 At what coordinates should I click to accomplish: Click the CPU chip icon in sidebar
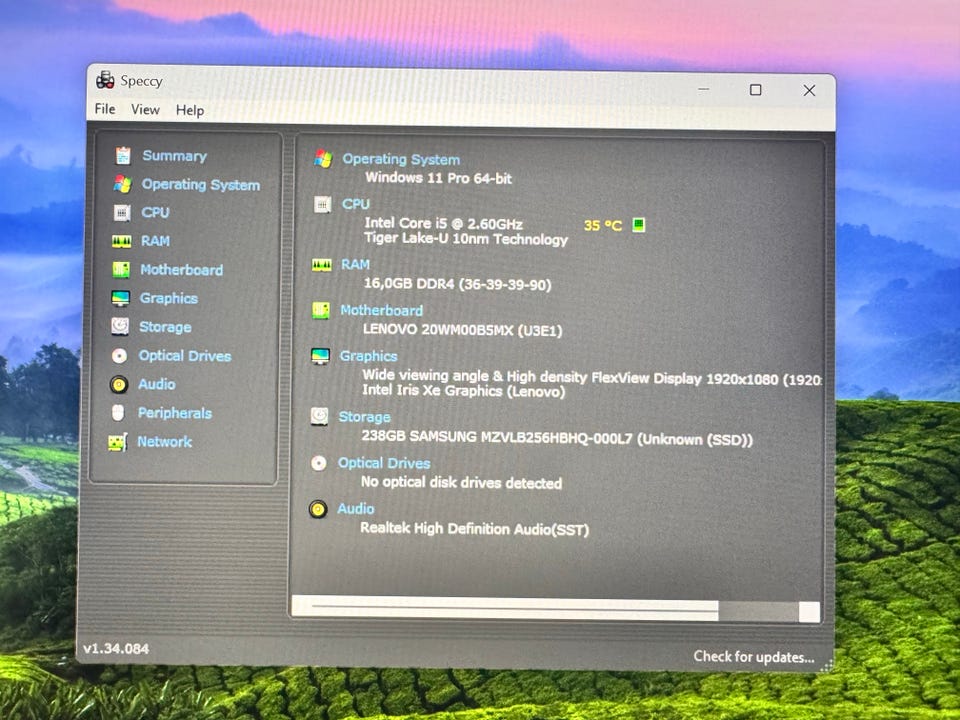(x=122, y=212)
